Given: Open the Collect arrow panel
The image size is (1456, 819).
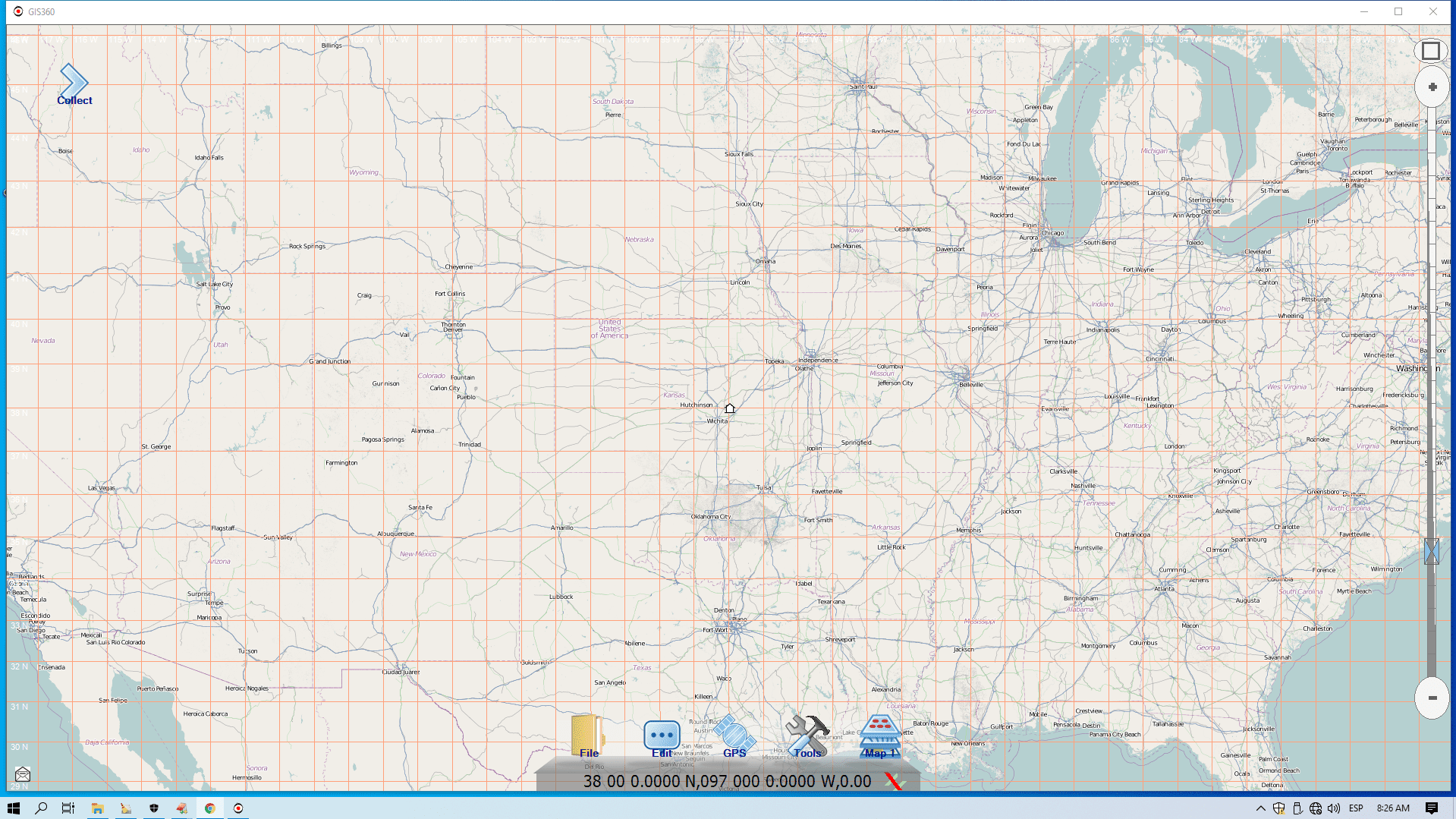Looking at the screenshot, I should (x=74, y=83).
